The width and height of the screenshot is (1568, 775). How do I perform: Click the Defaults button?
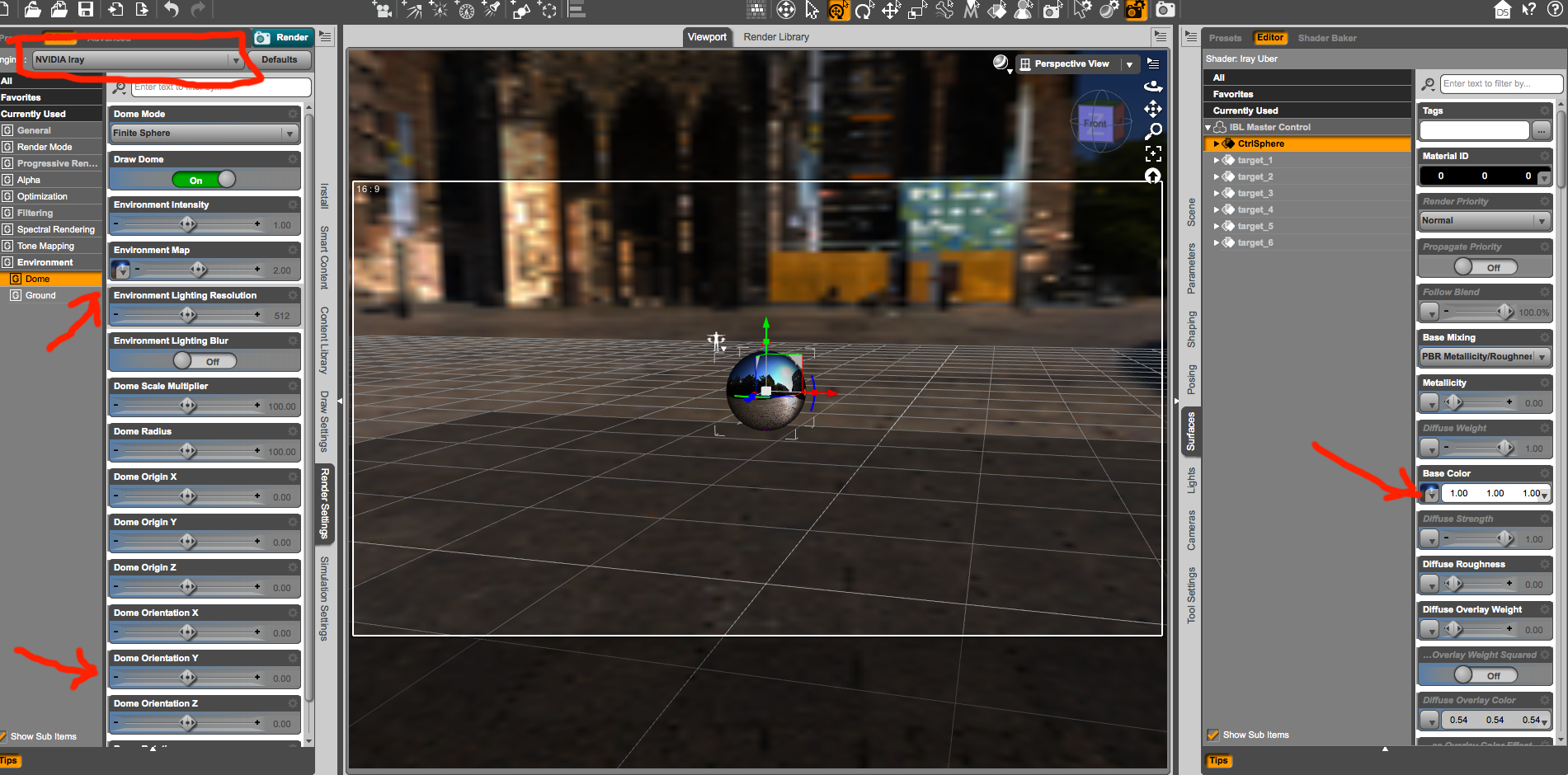click(x=280, y=59)
